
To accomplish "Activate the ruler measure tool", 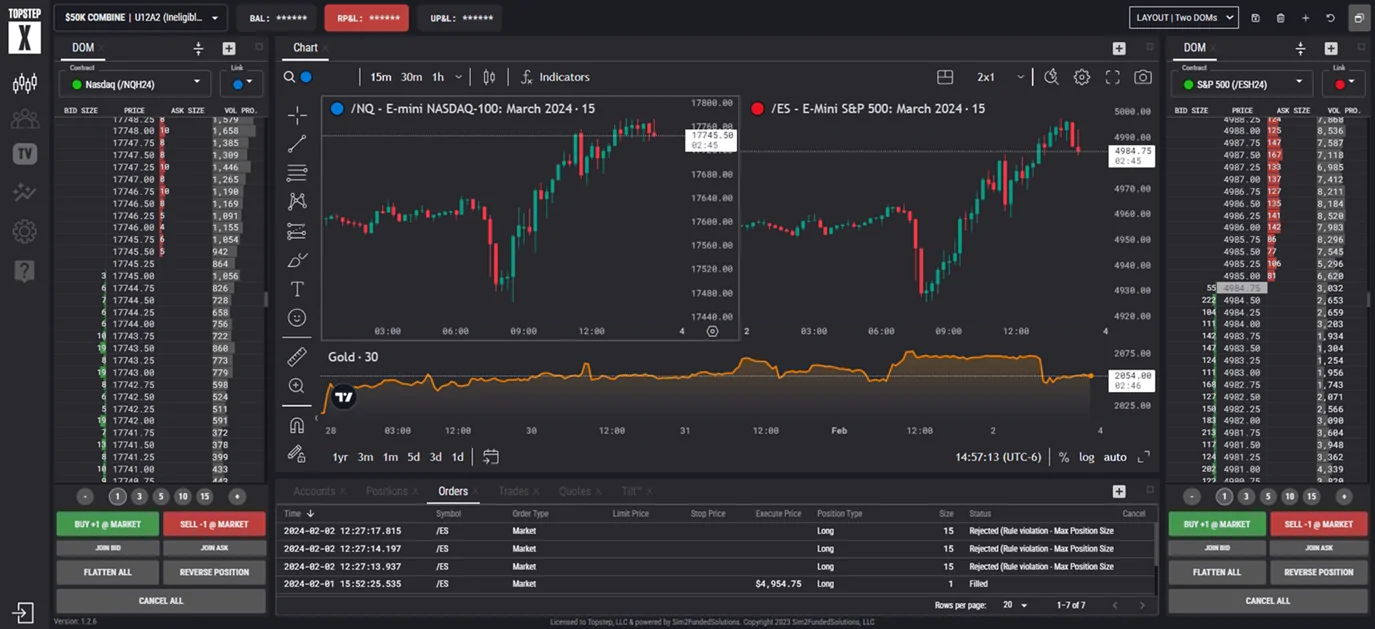I will pos(297,356).
